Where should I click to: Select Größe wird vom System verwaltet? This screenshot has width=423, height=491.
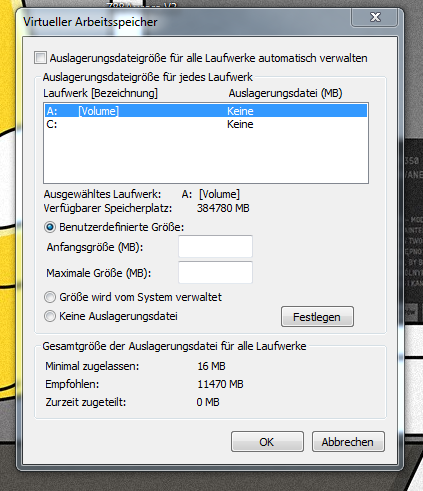click(50, 297)
